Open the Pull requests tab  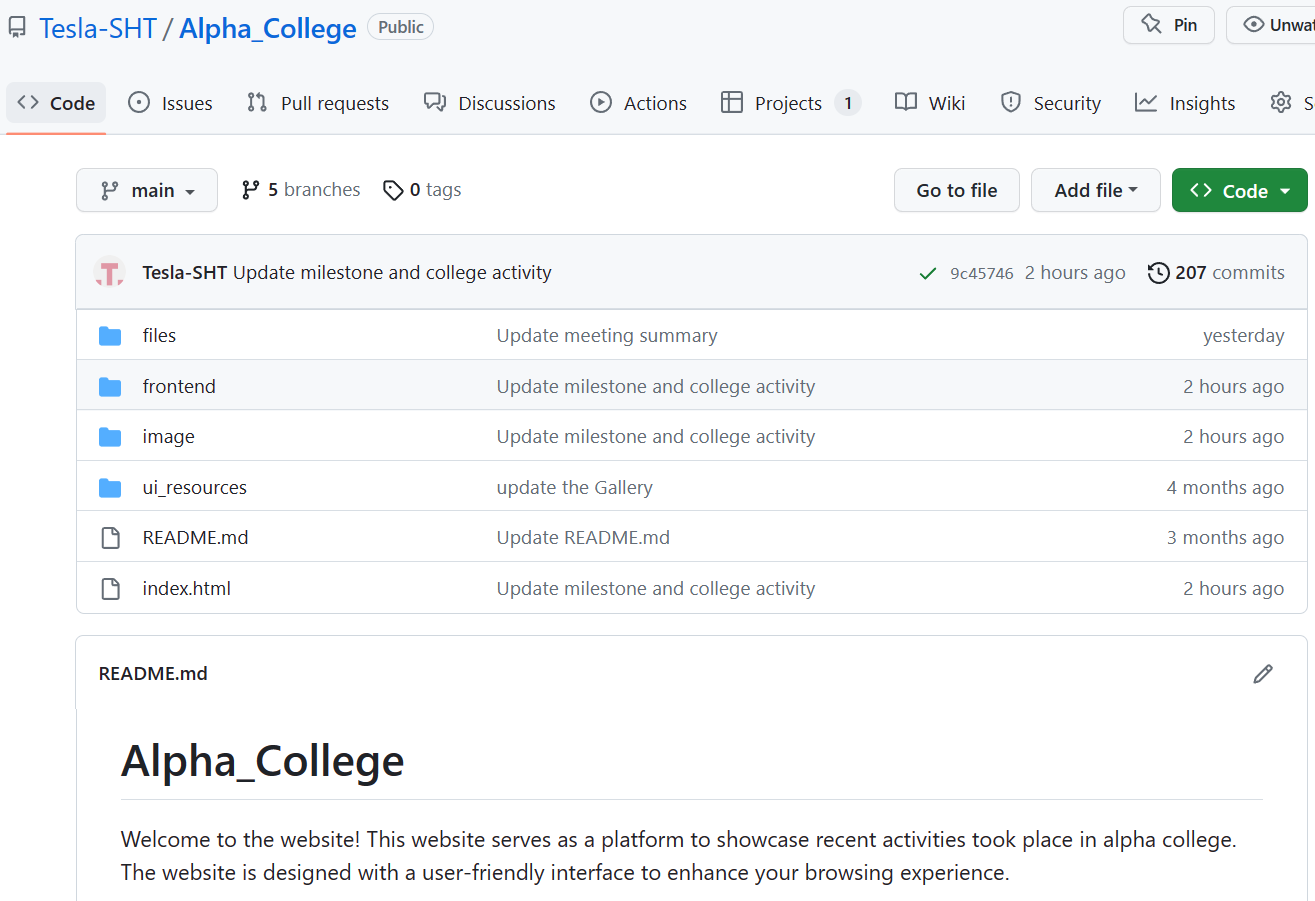pyautogui.click(x=317, y=103)
